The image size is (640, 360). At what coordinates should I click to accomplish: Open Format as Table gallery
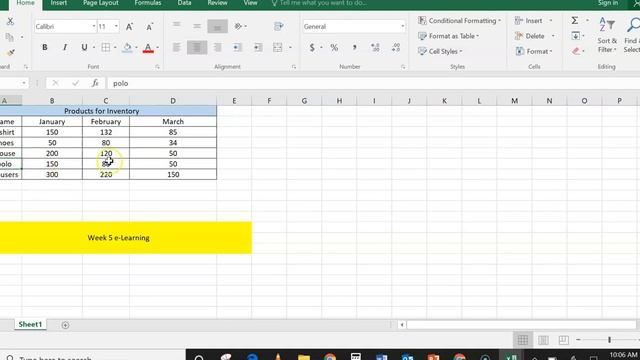point(449,36)
